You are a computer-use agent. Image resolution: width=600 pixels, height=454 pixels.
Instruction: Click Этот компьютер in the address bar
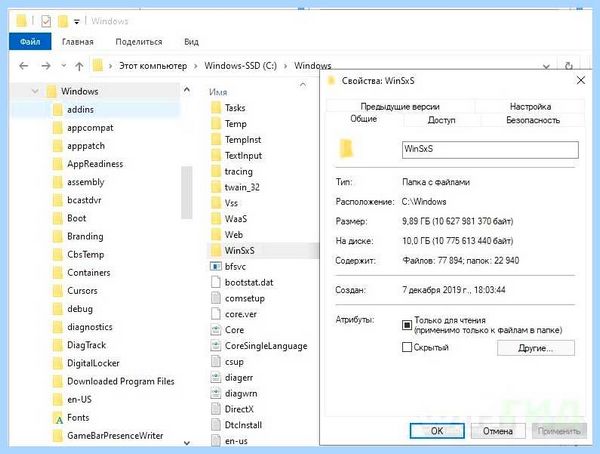tap(153, 66)
